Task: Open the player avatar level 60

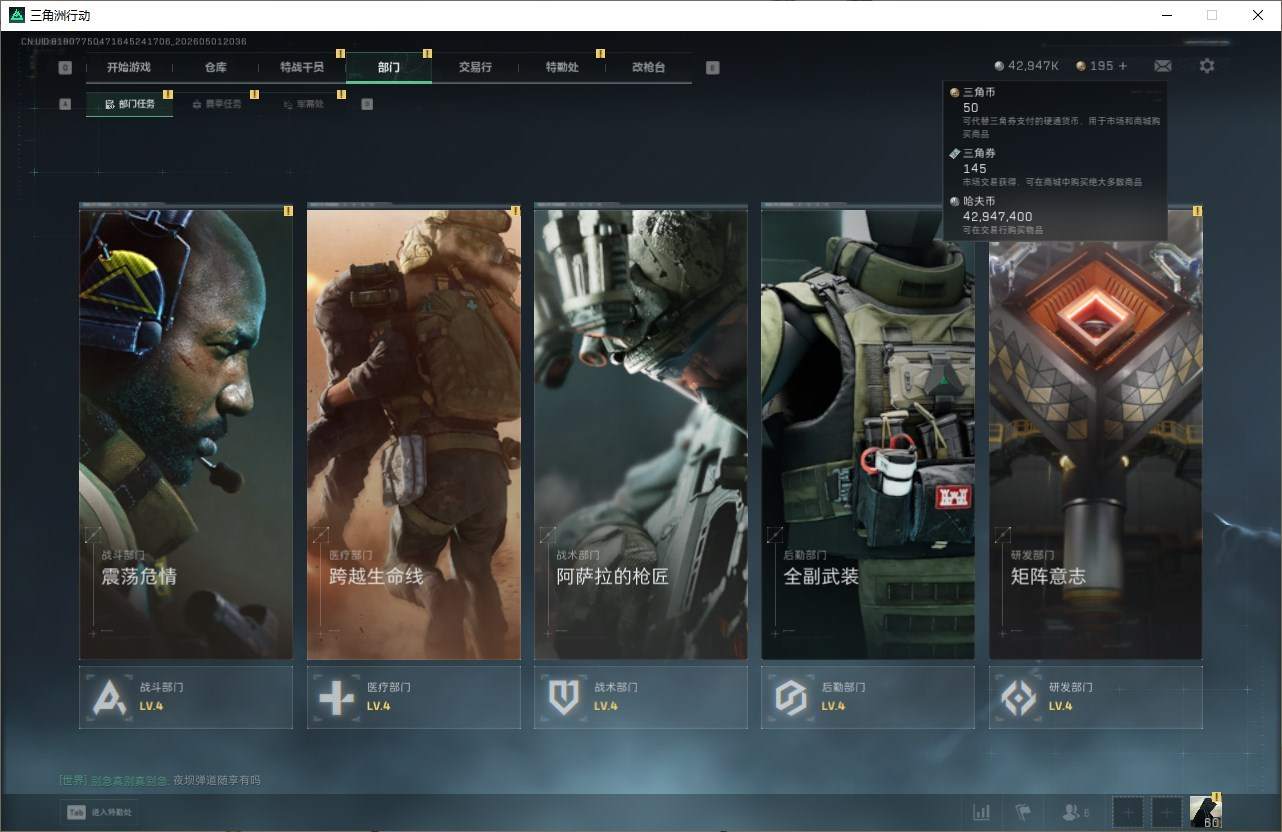Action: (x=1206, y=812)
